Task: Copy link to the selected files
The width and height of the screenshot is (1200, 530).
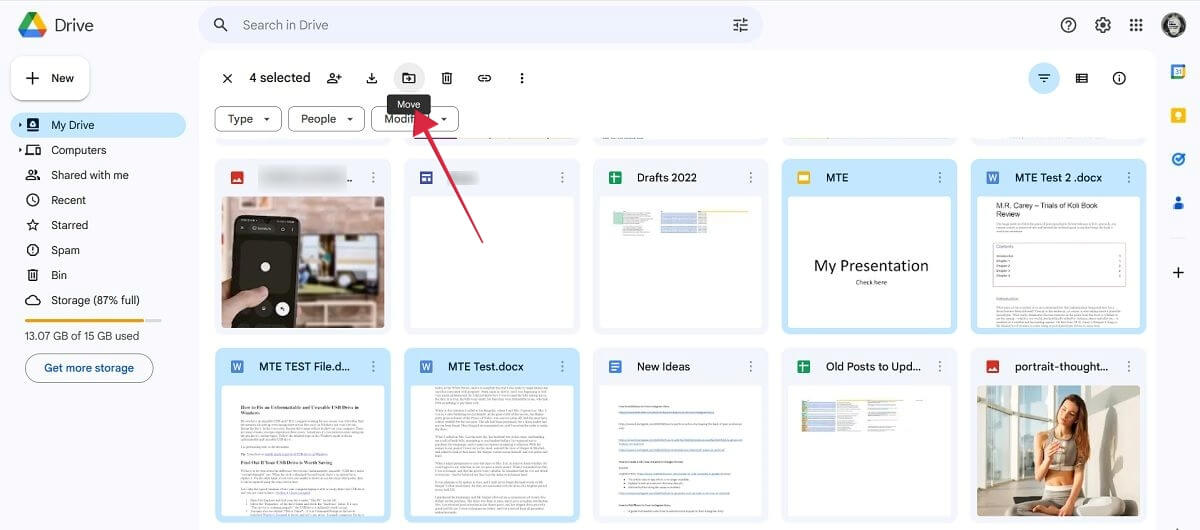Action: pos(484,78)
